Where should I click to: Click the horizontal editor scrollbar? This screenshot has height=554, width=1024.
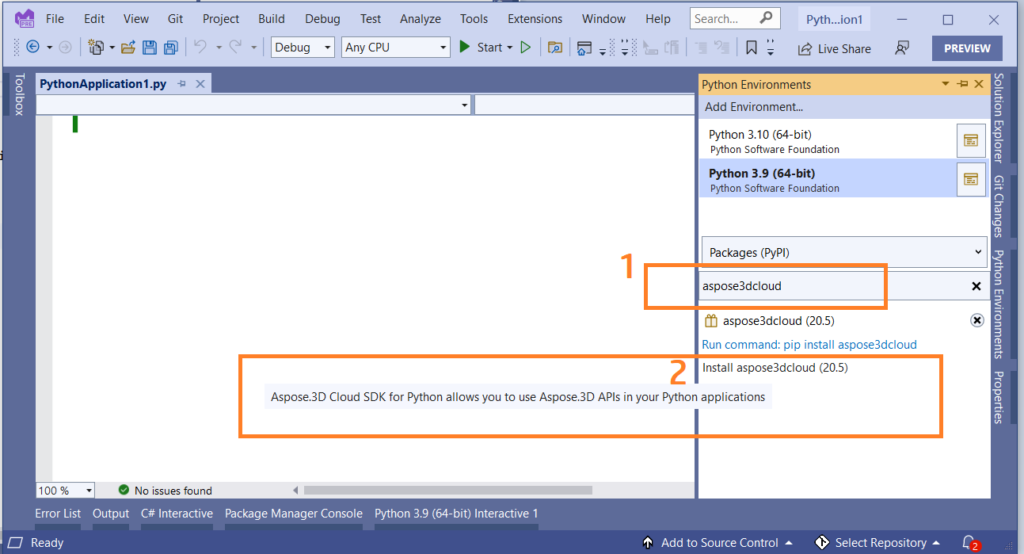[448, 490]
